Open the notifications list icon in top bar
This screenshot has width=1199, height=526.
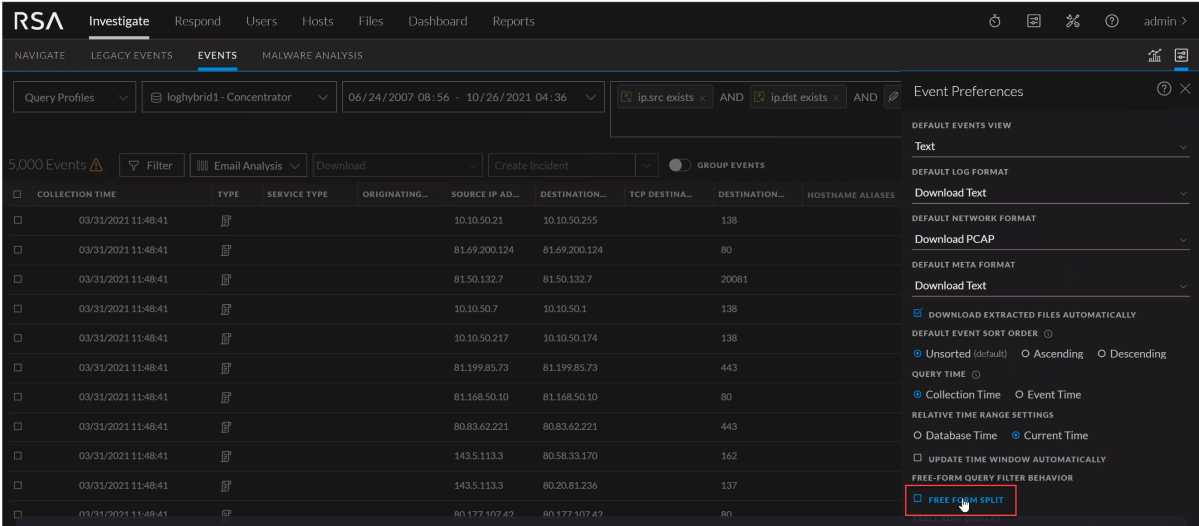coord(1032,21)
